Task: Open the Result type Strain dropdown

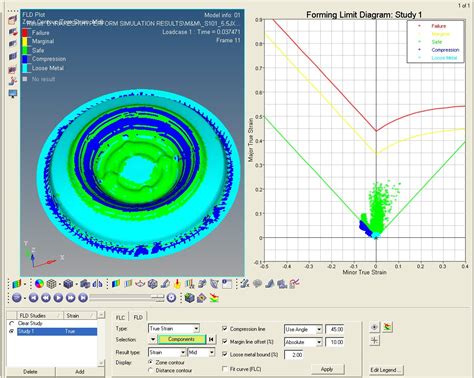Action: (167, 352)
